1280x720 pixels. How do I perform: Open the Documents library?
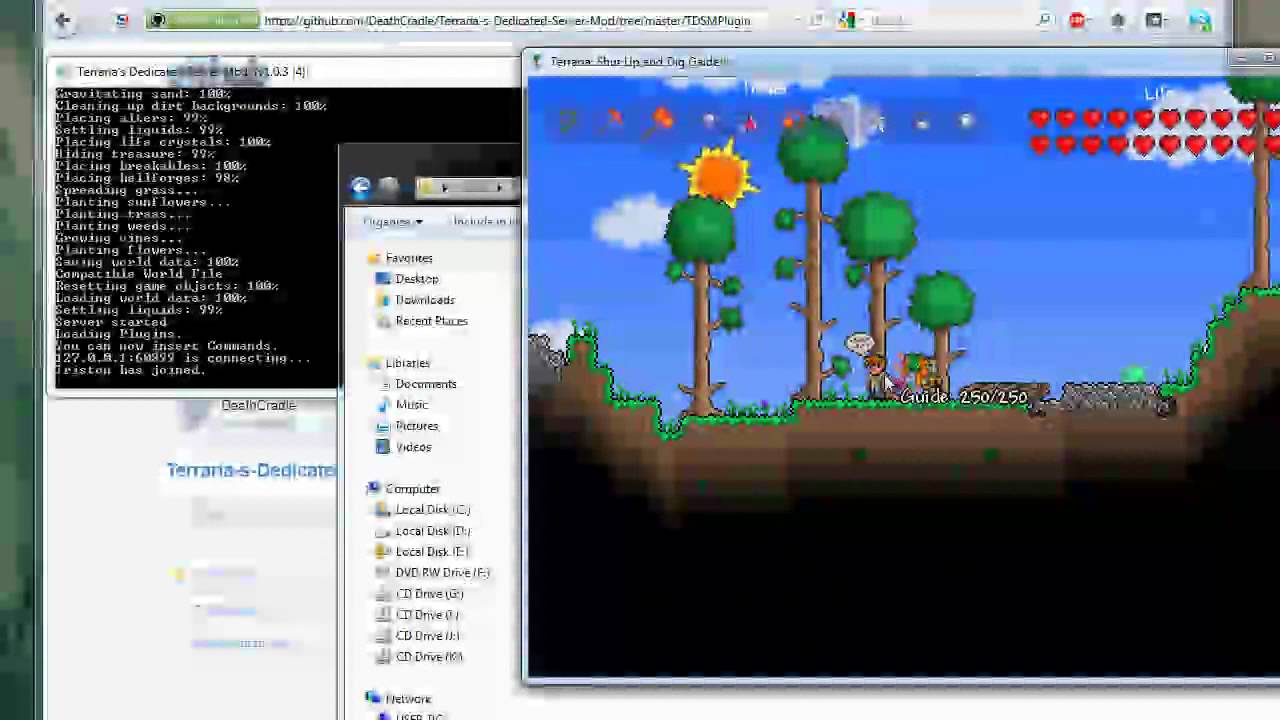[x=425, y=384]
